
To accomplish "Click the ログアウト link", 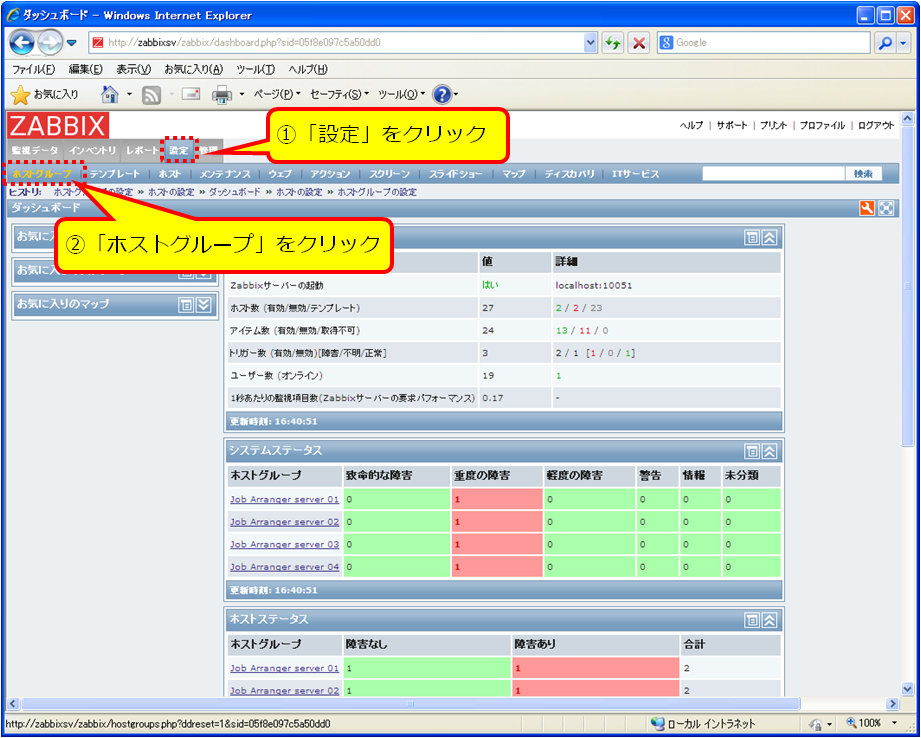I will tap(876, 125).
